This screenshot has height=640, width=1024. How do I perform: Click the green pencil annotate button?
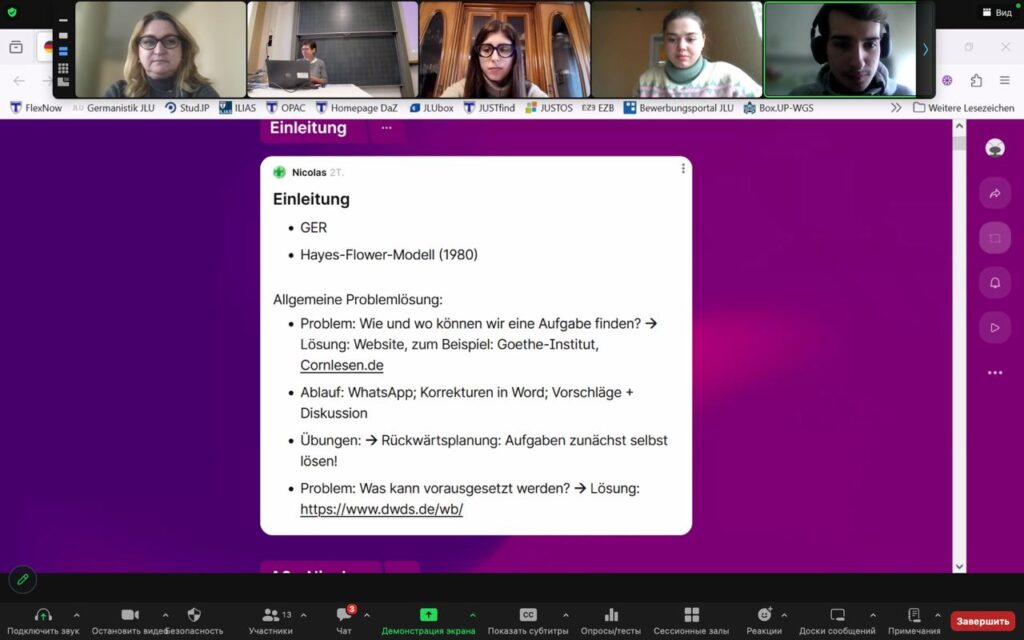pyautogui.click(x=20, y=579)
